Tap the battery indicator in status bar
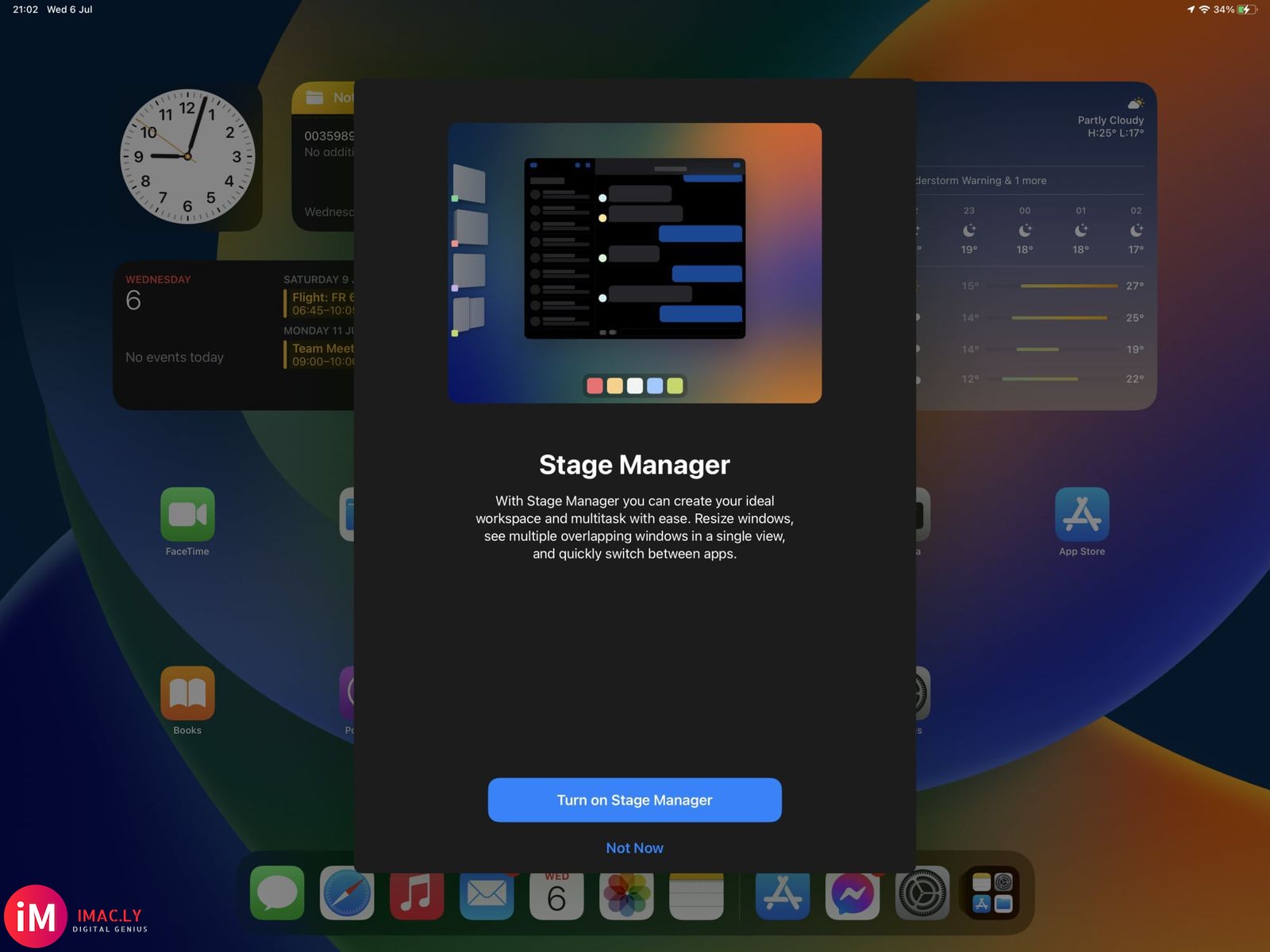This screenshot has height=952, width=1270. coord(1247,10)
